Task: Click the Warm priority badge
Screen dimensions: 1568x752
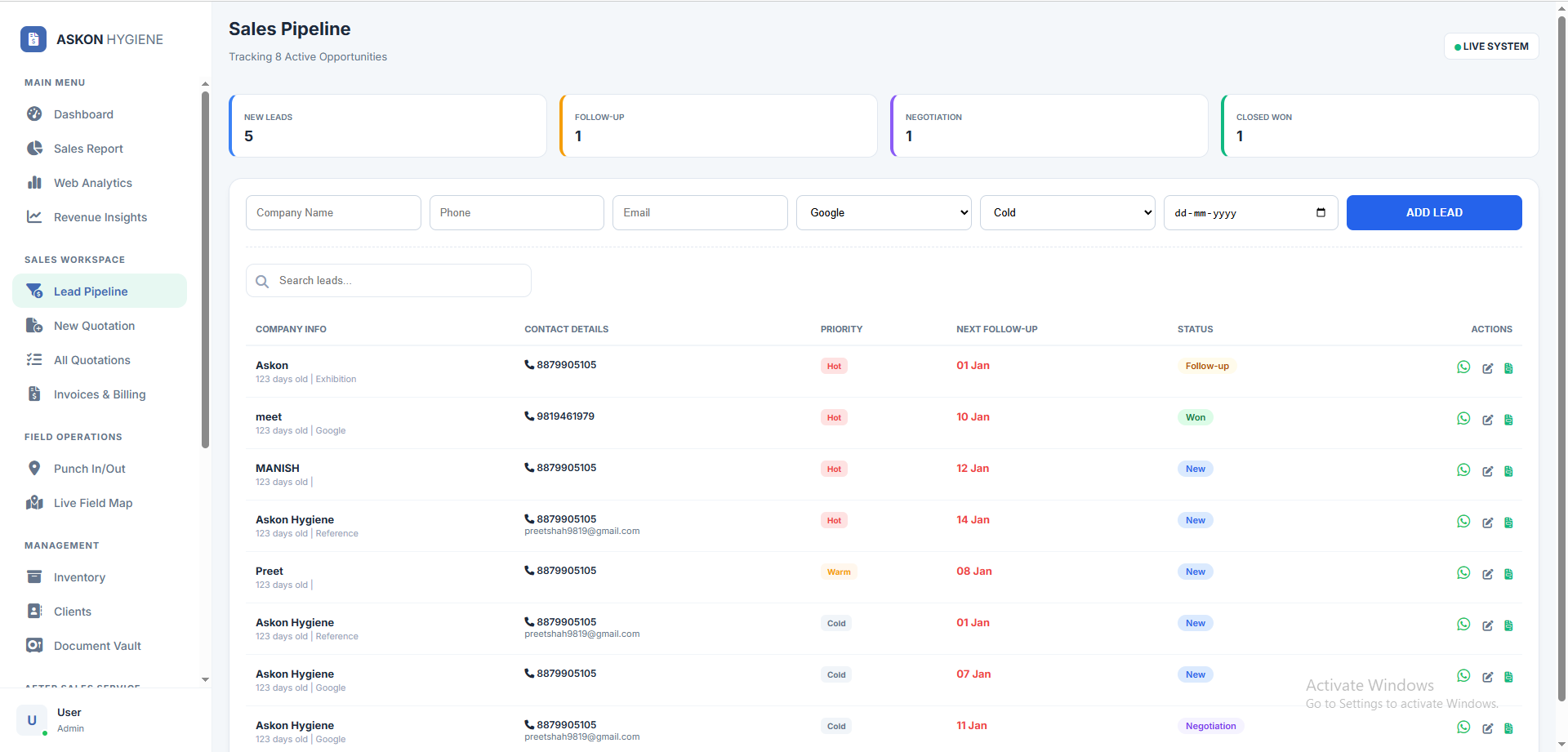Action: (839, 572)
